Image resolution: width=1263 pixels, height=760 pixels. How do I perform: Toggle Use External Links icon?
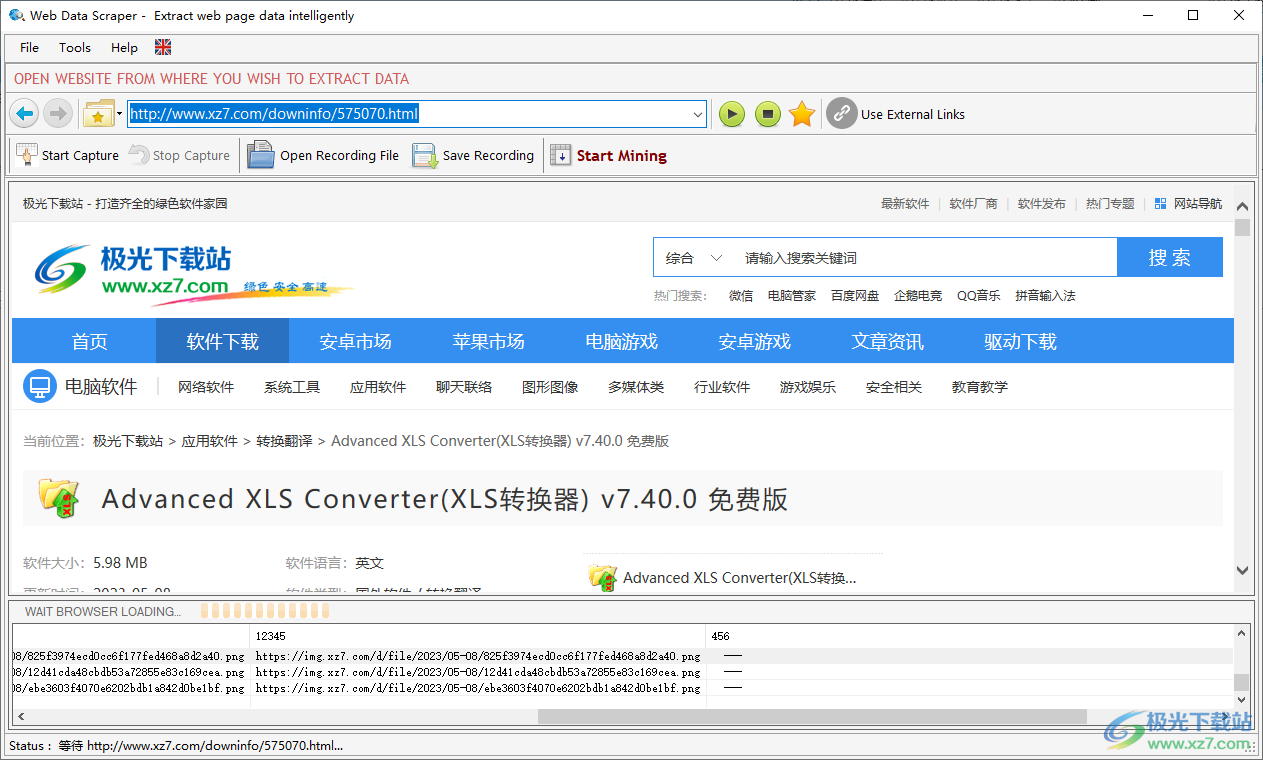(x=842, y=114)
